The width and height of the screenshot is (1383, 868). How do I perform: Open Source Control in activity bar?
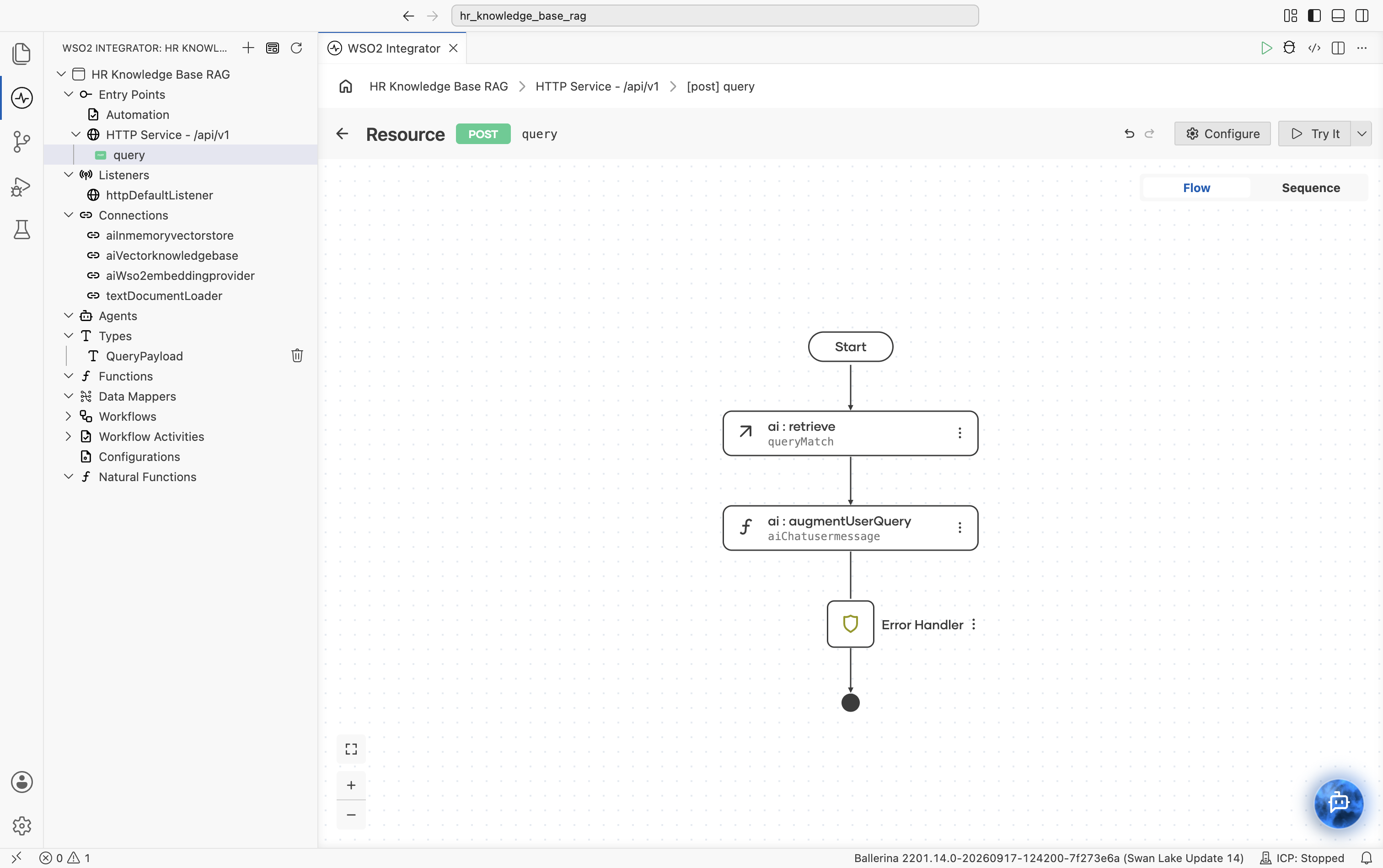[21, 142]
